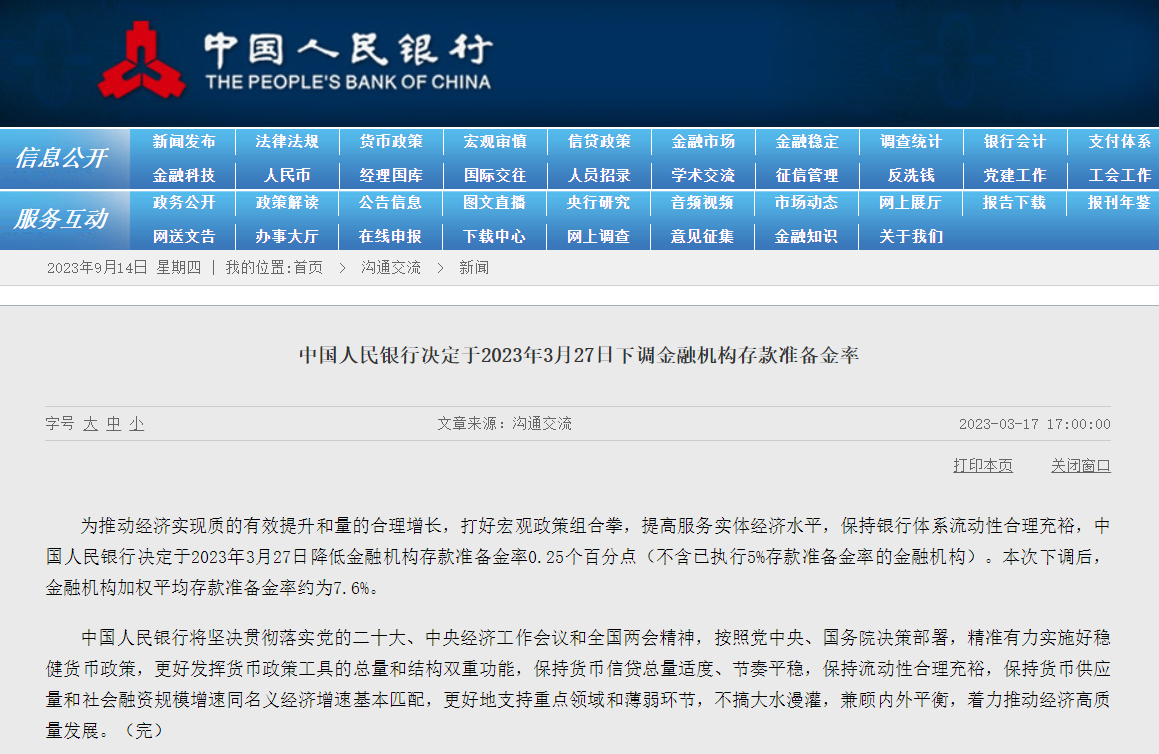Select 下载中心 navigation link
Viewport: 1159px width, 754px height.
[x=494, y=237]
